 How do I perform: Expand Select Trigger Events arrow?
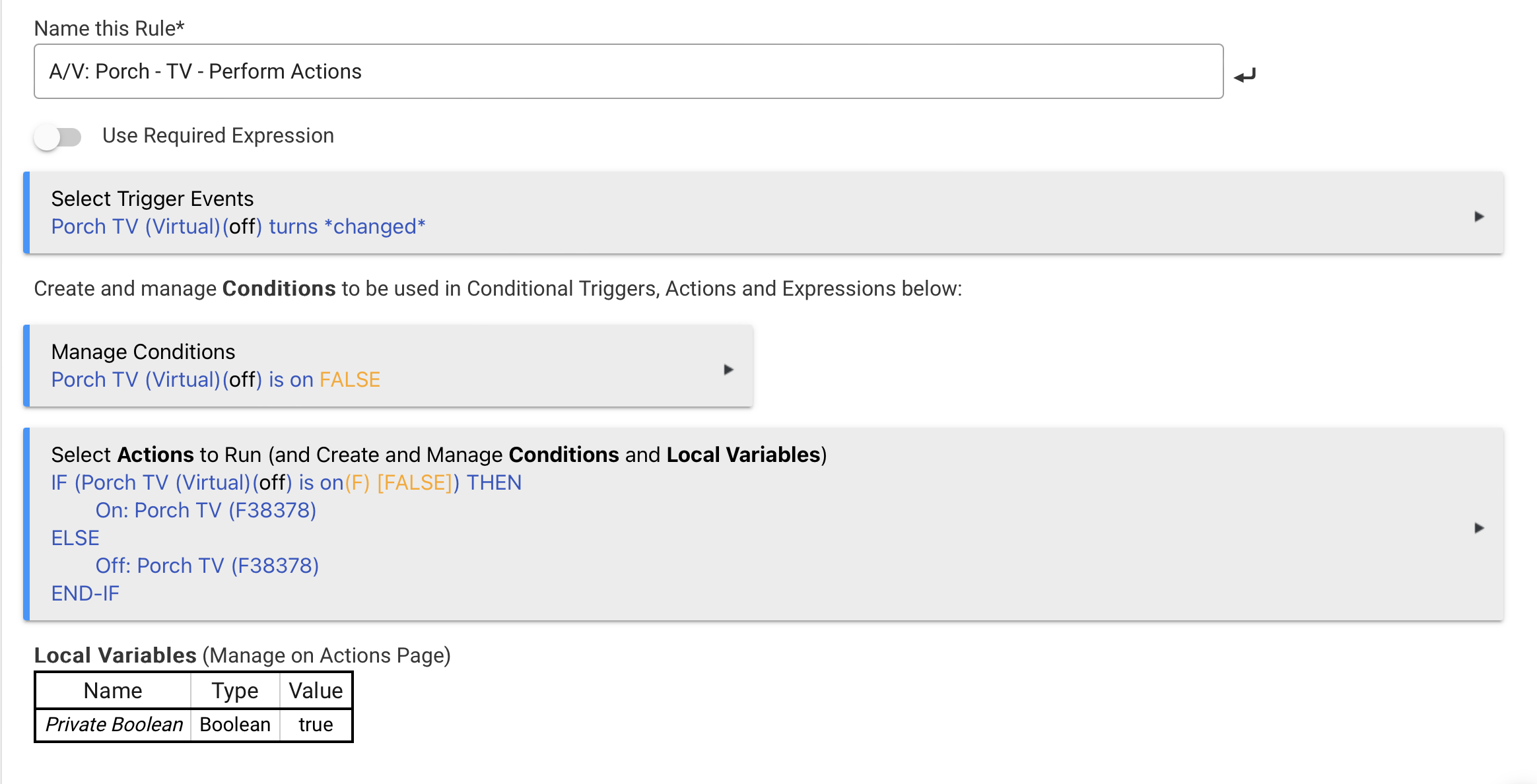[x=1479, y=216]
